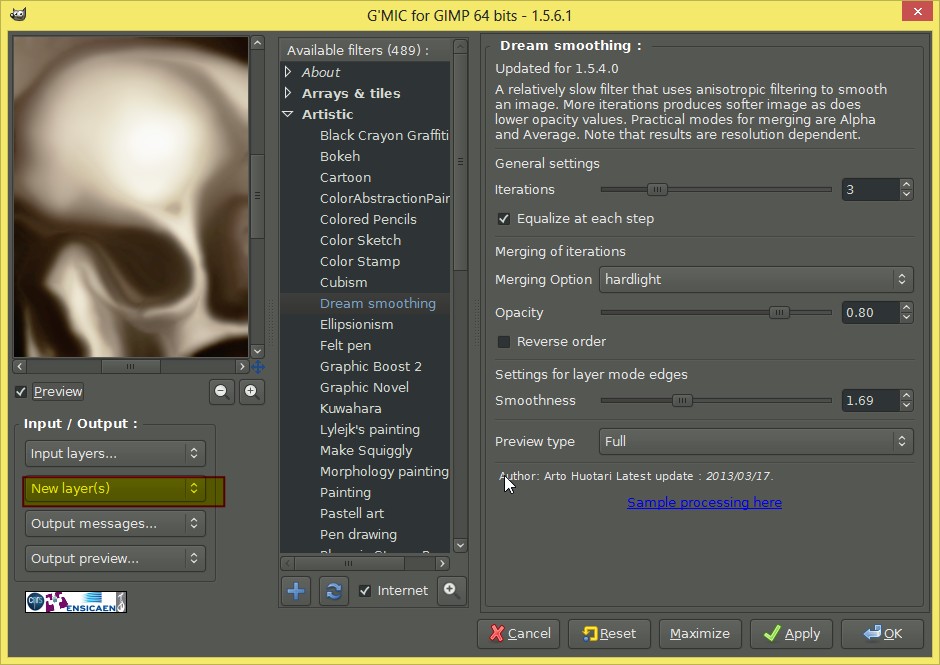Open the Input layers dropdown
The width and height of the screenshot is (940, 665).
click(x=115, y=454)
